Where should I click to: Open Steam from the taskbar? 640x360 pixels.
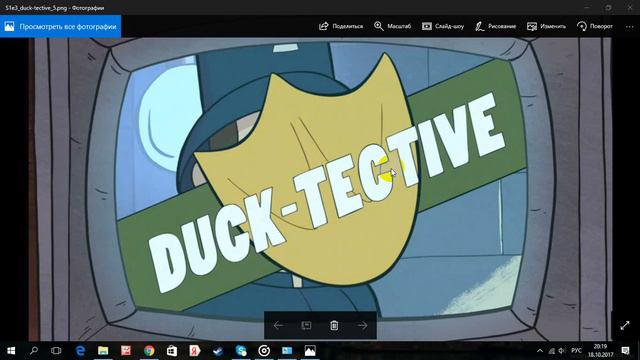coord(218,351)
